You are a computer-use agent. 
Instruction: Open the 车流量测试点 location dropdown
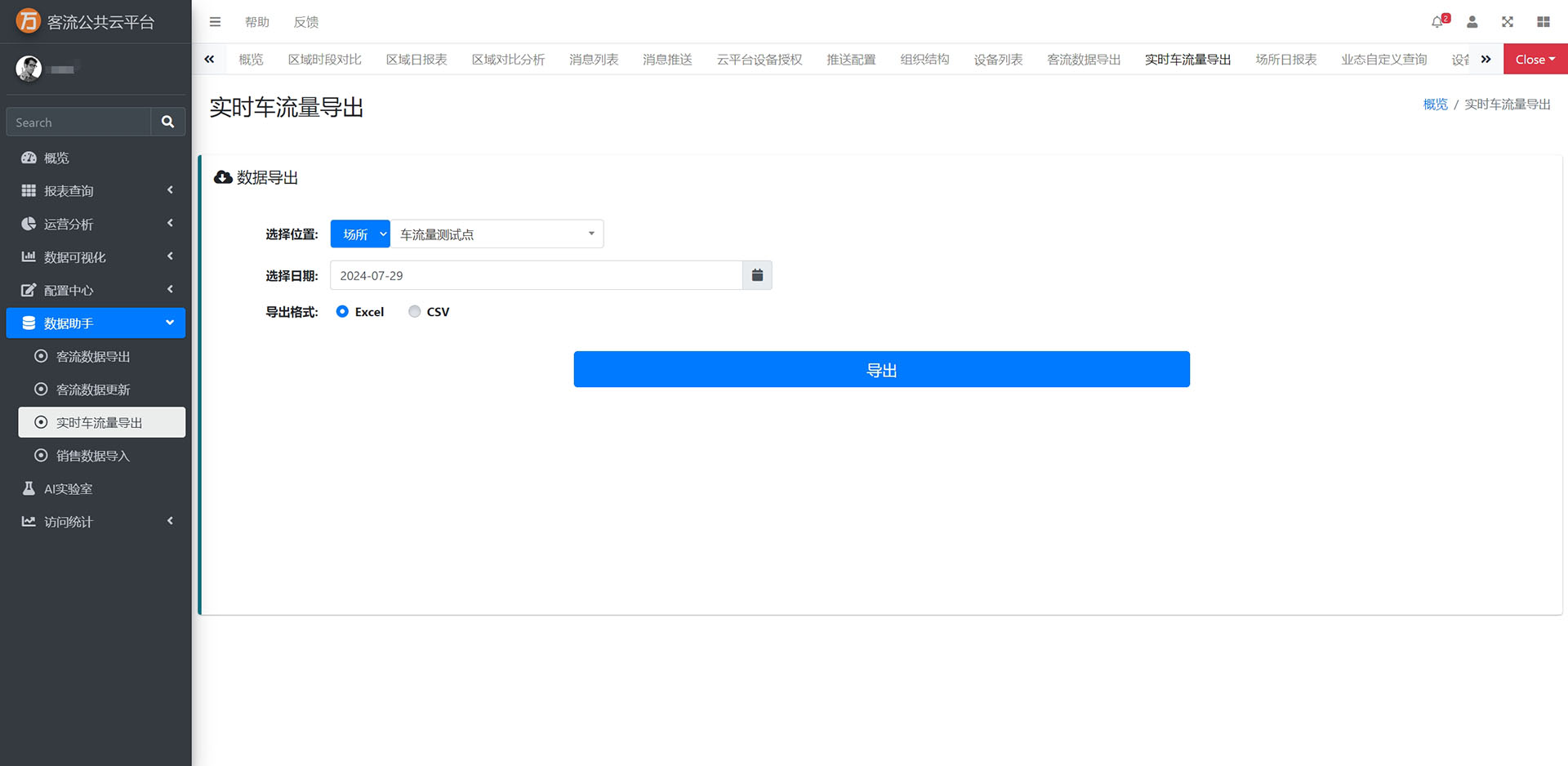click(x=497, y=234)
